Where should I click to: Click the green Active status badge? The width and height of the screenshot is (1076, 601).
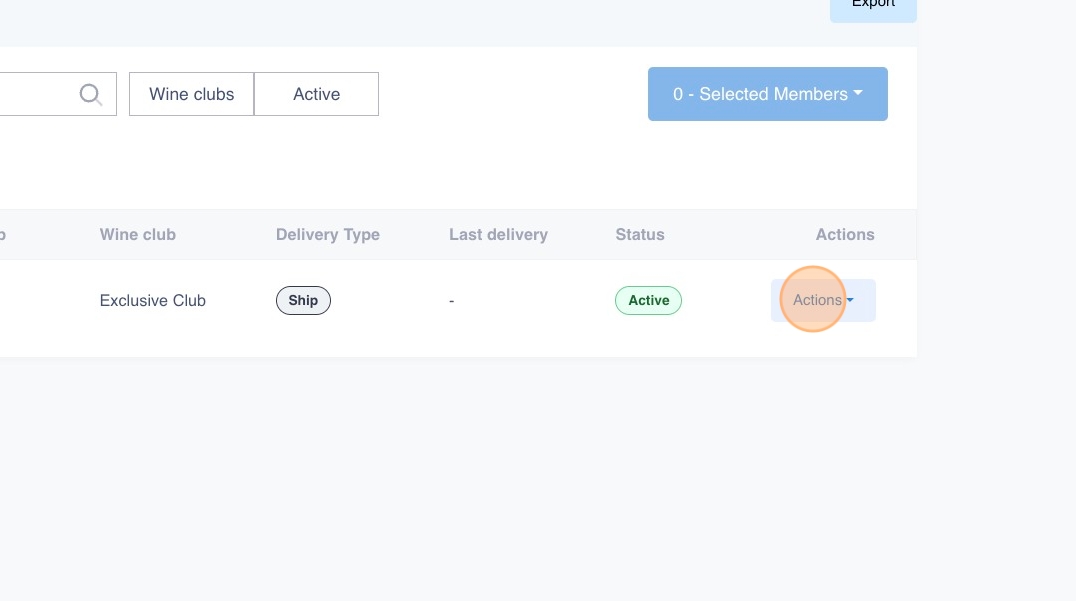pyautogui.click(x=648, y=300)
